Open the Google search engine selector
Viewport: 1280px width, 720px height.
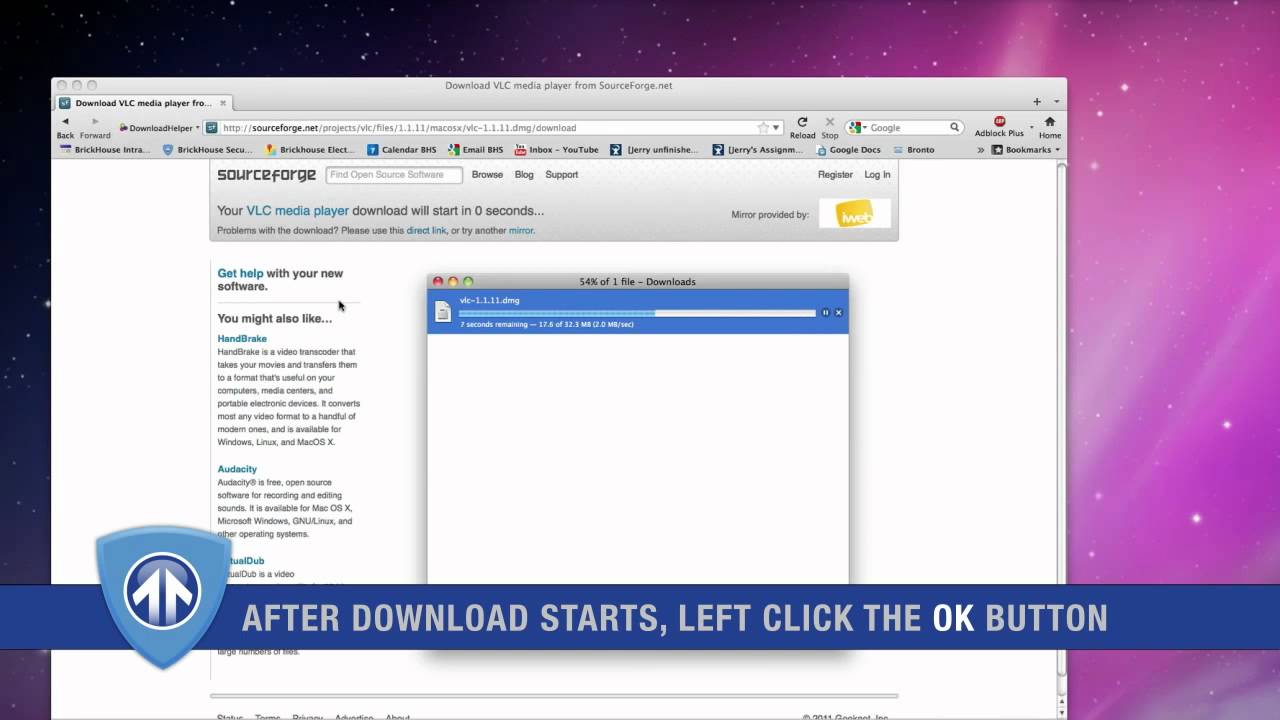pyautogui.click(x=856, y=128)
